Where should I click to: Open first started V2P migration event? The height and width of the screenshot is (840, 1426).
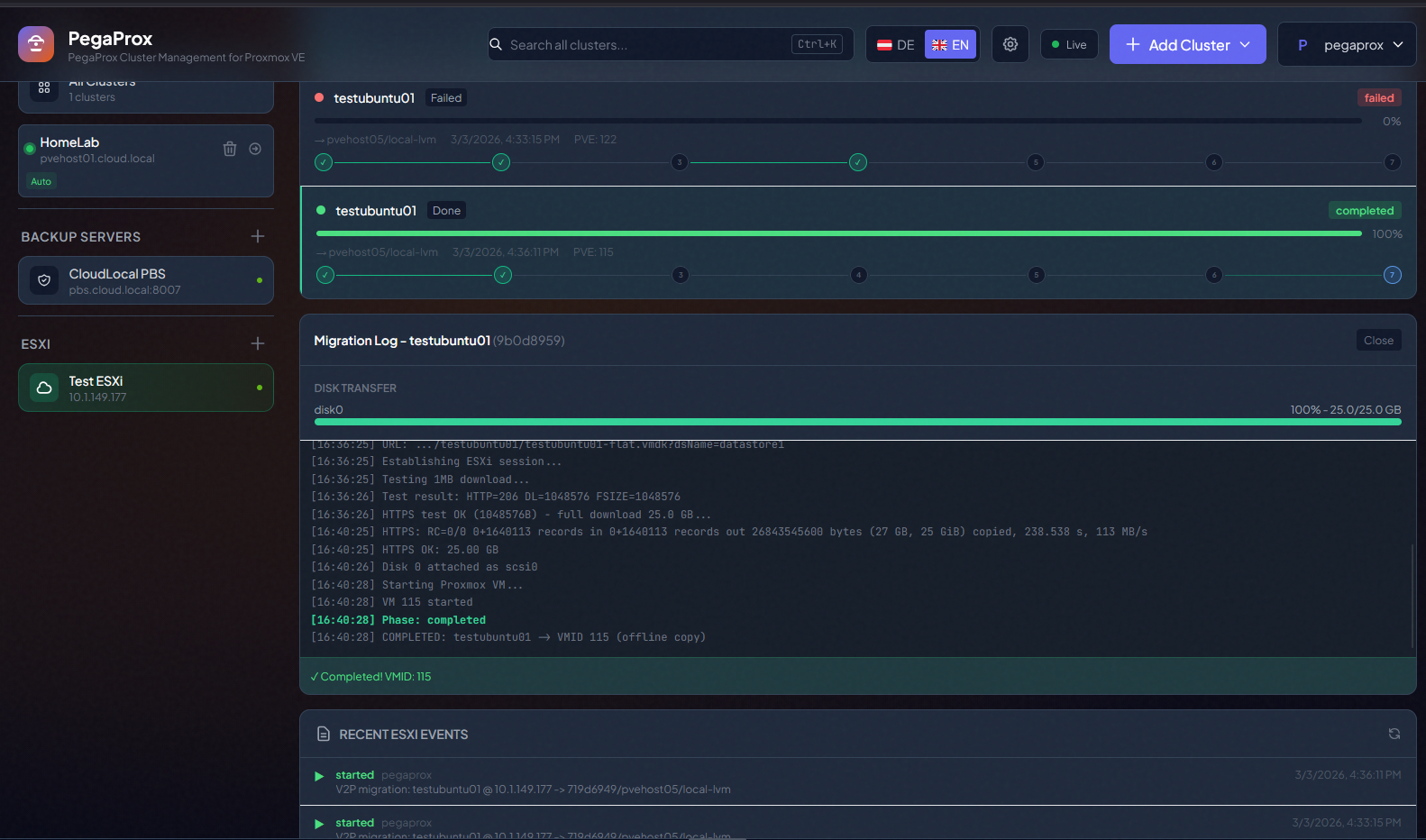pos(532,782)
